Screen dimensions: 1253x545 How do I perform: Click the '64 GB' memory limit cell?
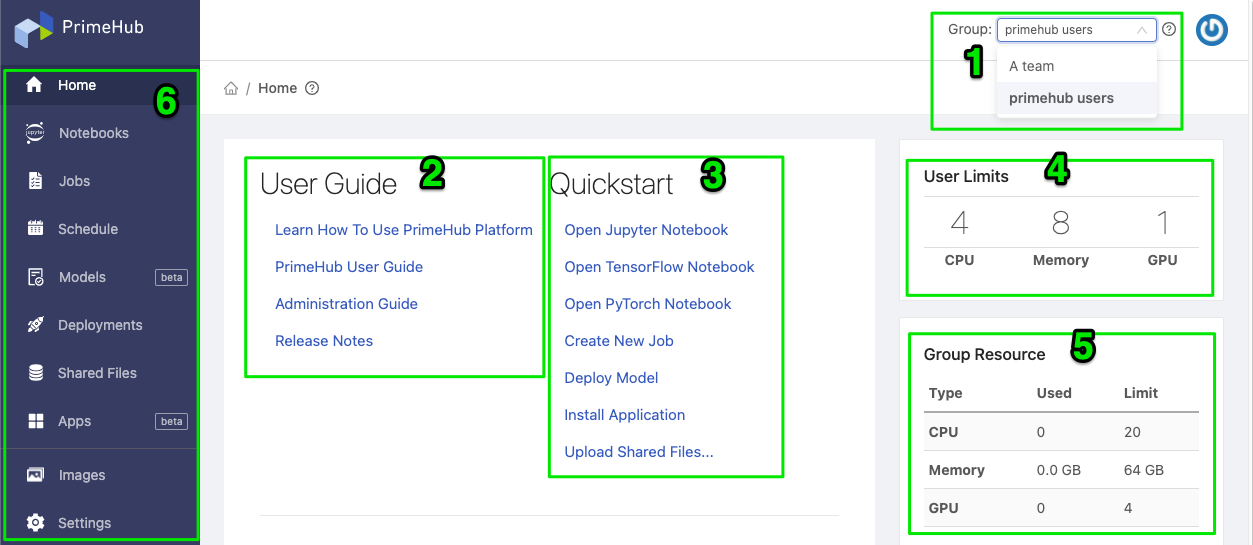(1143, 470)
